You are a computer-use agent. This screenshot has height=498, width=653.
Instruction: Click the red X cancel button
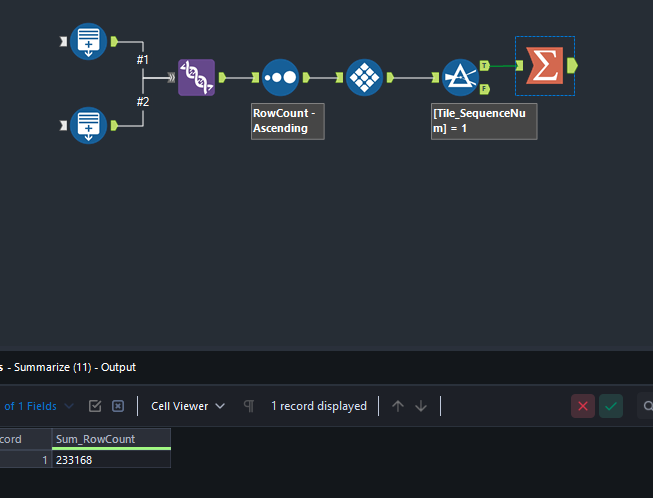[583, 406]
